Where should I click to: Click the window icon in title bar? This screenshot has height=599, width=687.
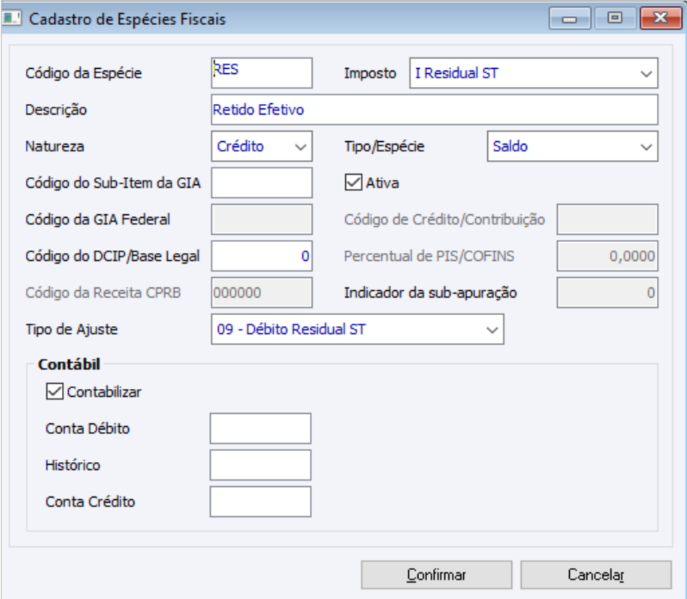[x=12, y=18]
